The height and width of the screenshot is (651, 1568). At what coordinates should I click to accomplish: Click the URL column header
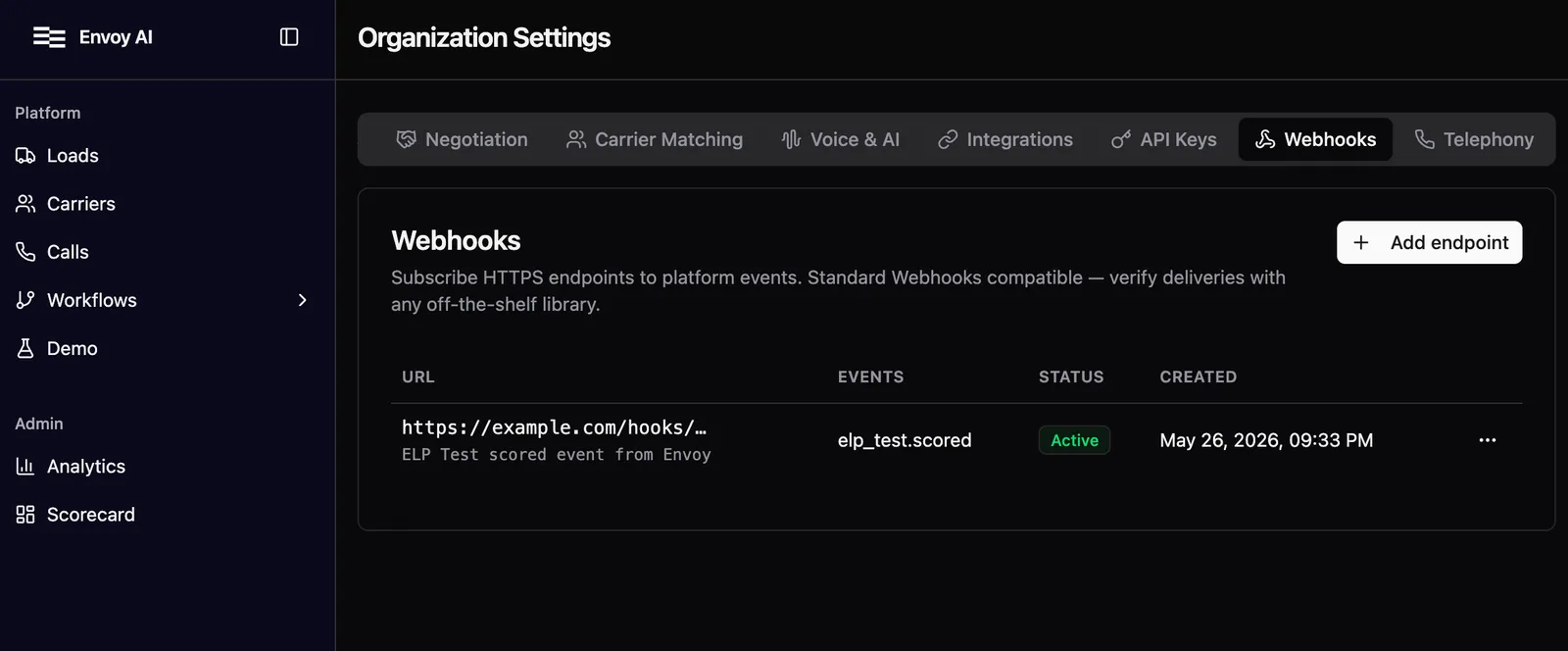pyautogui.click(x=418, y=376)
